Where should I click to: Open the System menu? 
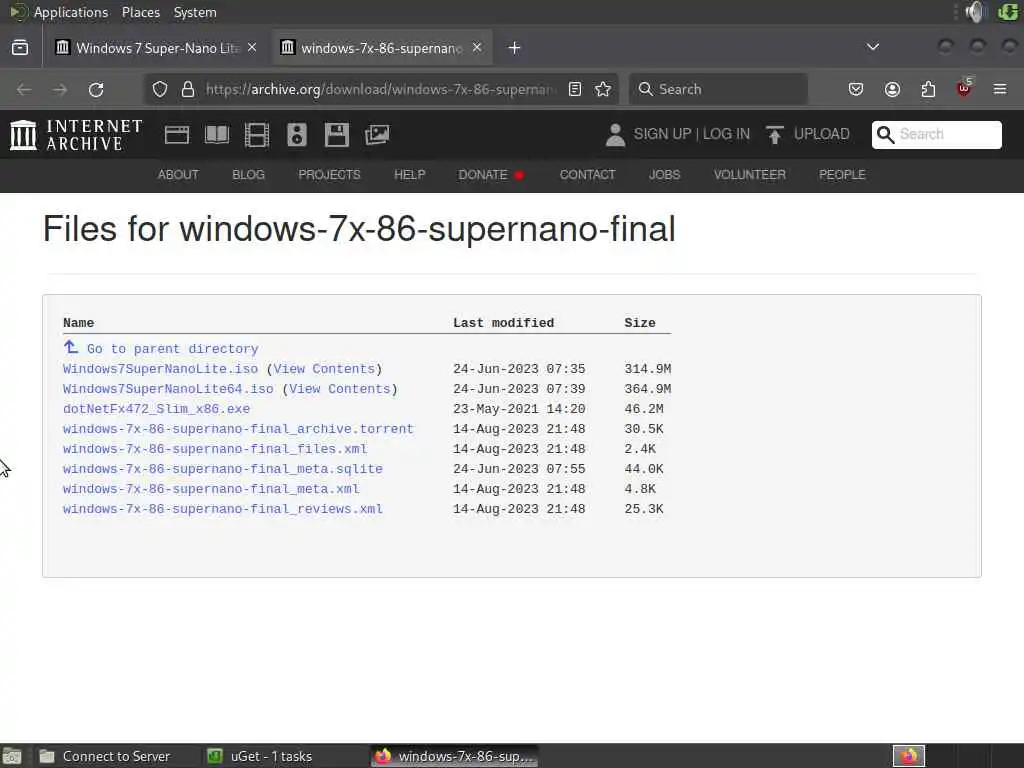195,12
